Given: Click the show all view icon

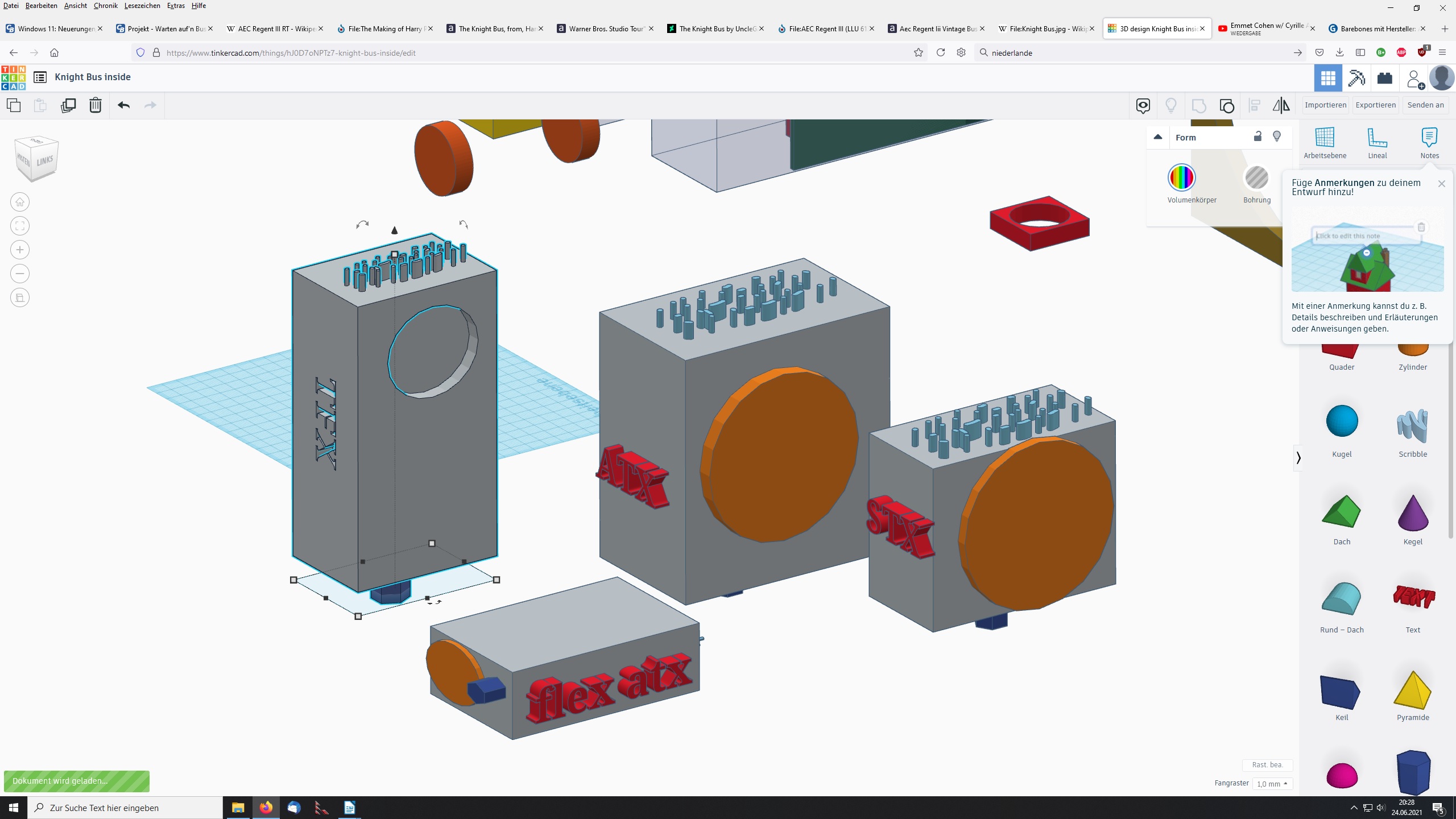Looking at the screenshot, I should click(x=1143, y=105).
